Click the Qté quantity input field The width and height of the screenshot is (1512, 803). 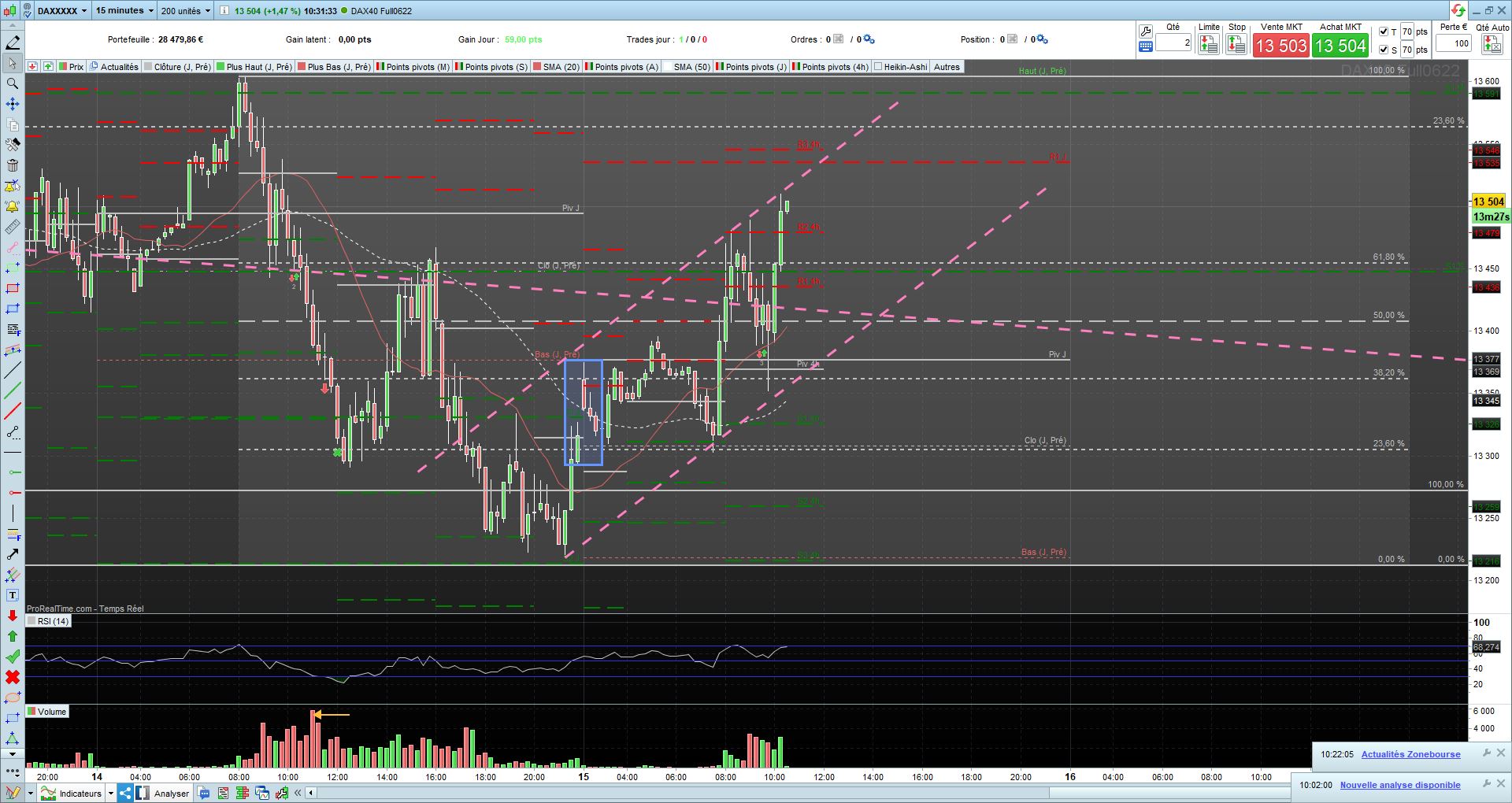[1174, 43]
